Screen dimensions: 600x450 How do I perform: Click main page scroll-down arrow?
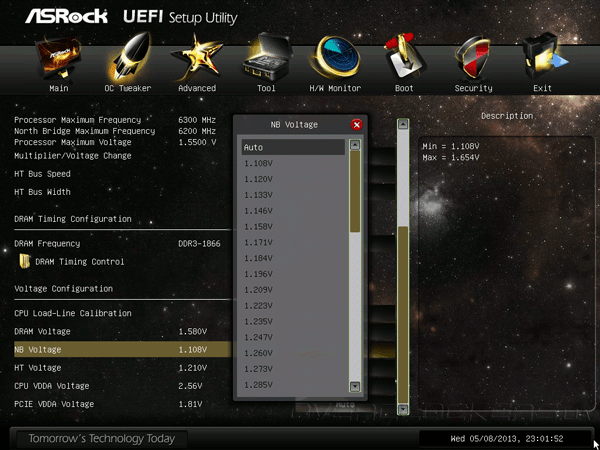403,410
